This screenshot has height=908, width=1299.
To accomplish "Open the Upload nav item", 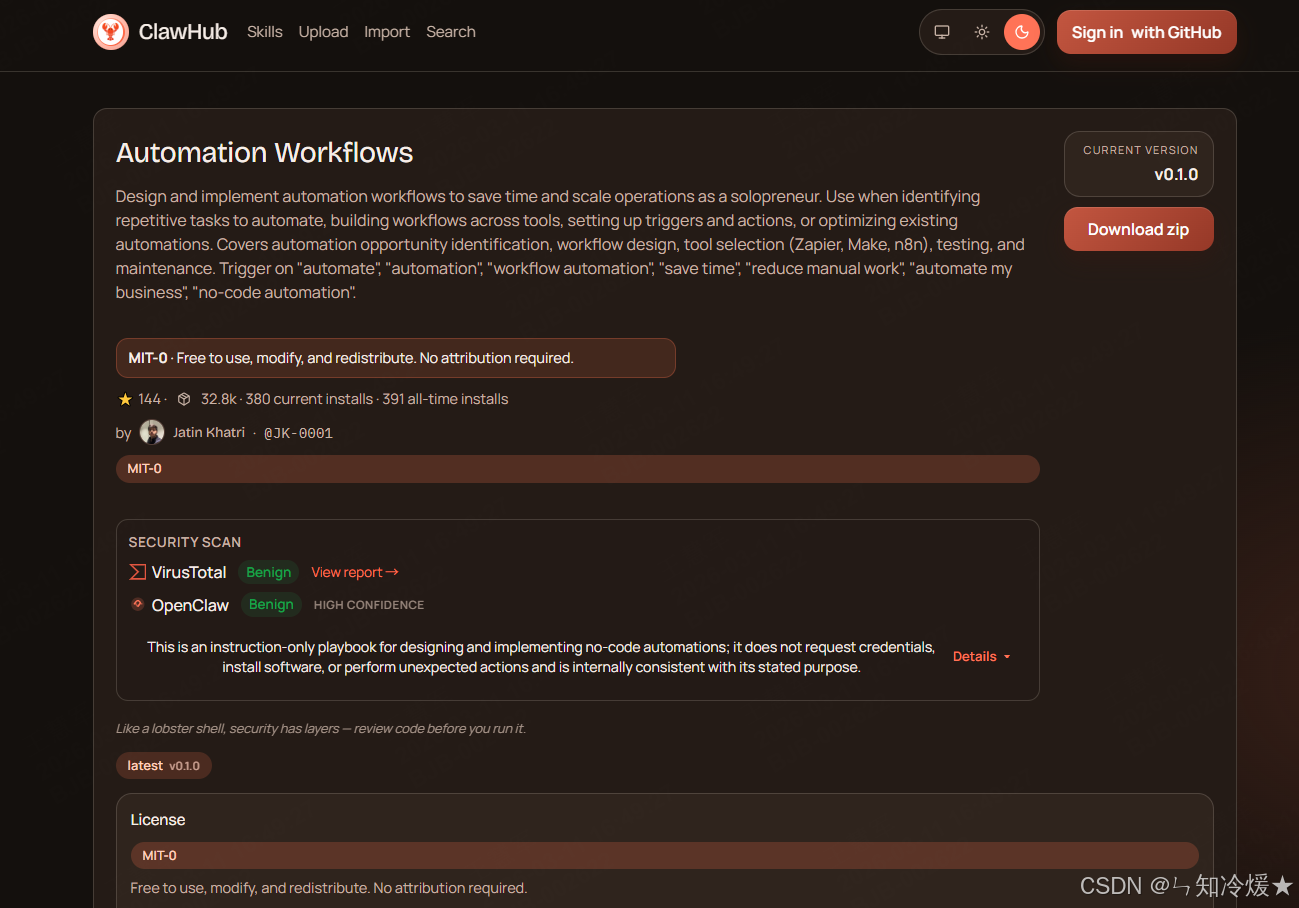I will [323, 32].
